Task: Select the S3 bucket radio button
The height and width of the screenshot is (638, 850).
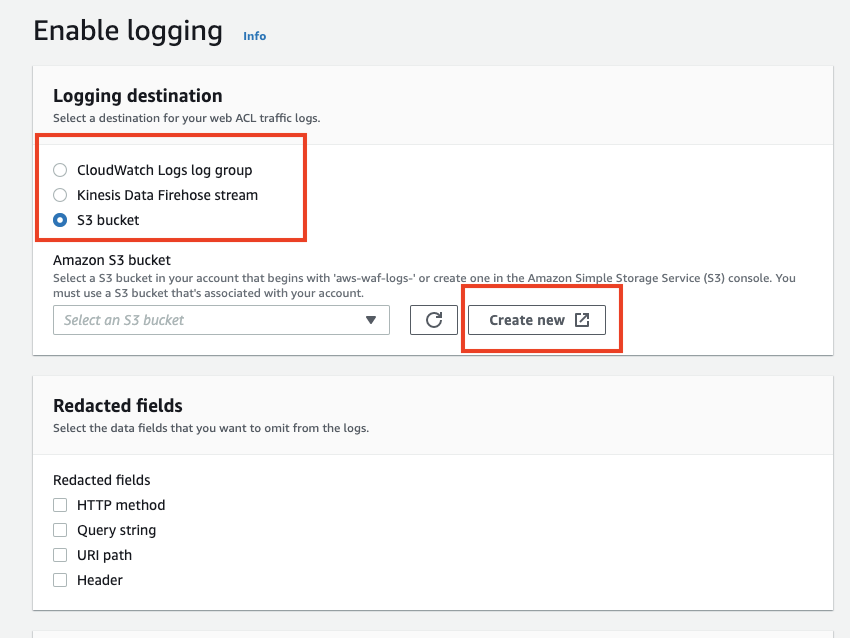Action: [60, 220]
